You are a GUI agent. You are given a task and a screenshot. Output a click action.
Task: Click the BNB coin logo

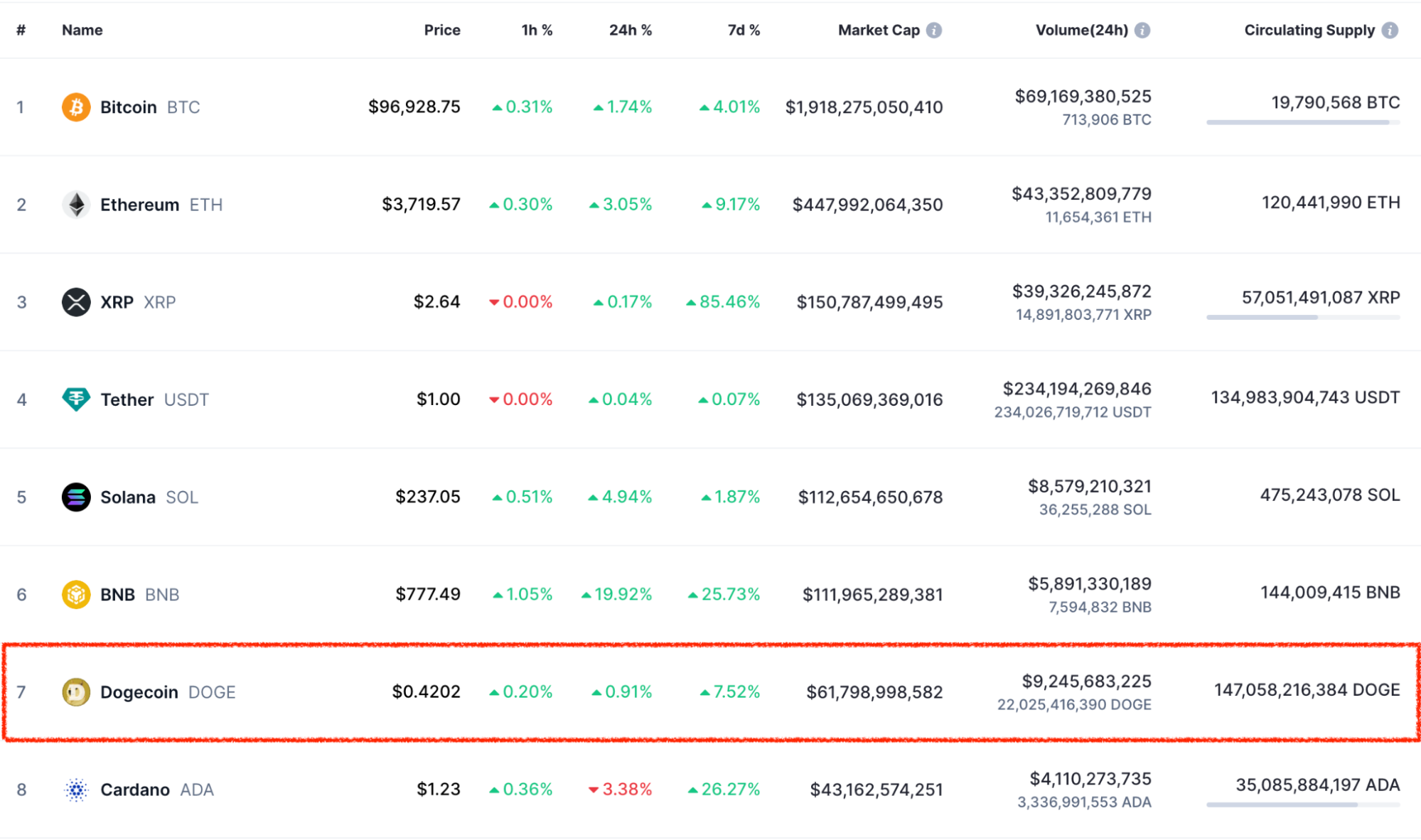[76, 594]
